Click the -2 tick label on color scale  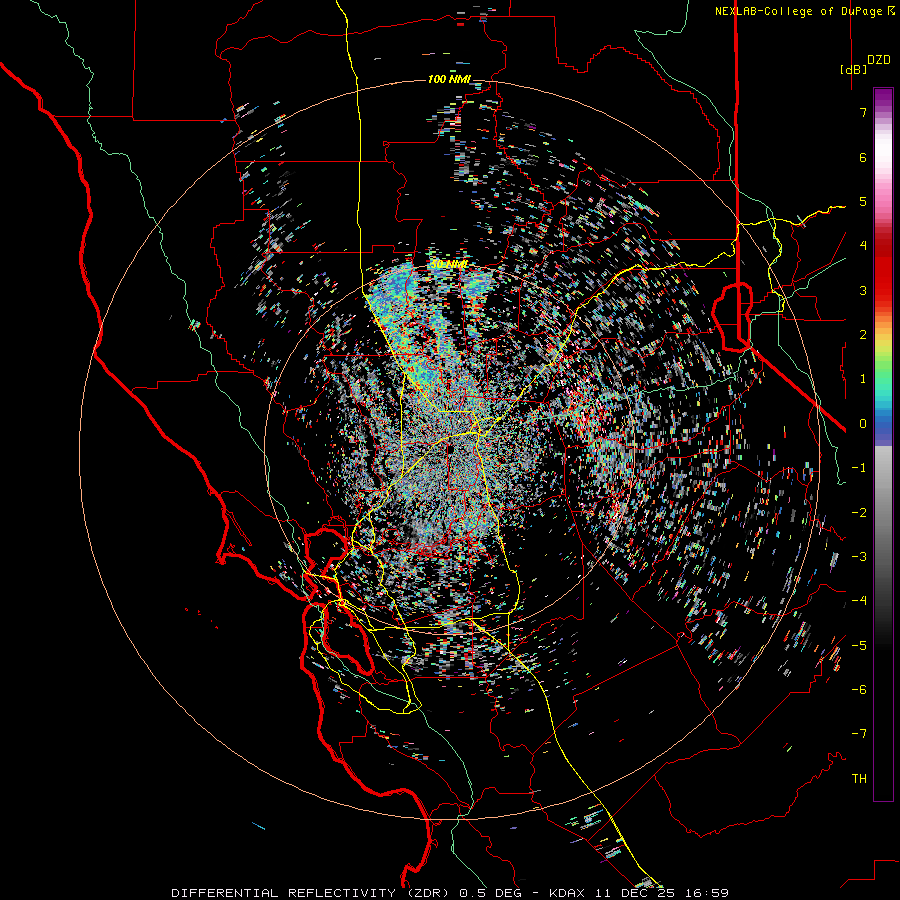(859, 513)
